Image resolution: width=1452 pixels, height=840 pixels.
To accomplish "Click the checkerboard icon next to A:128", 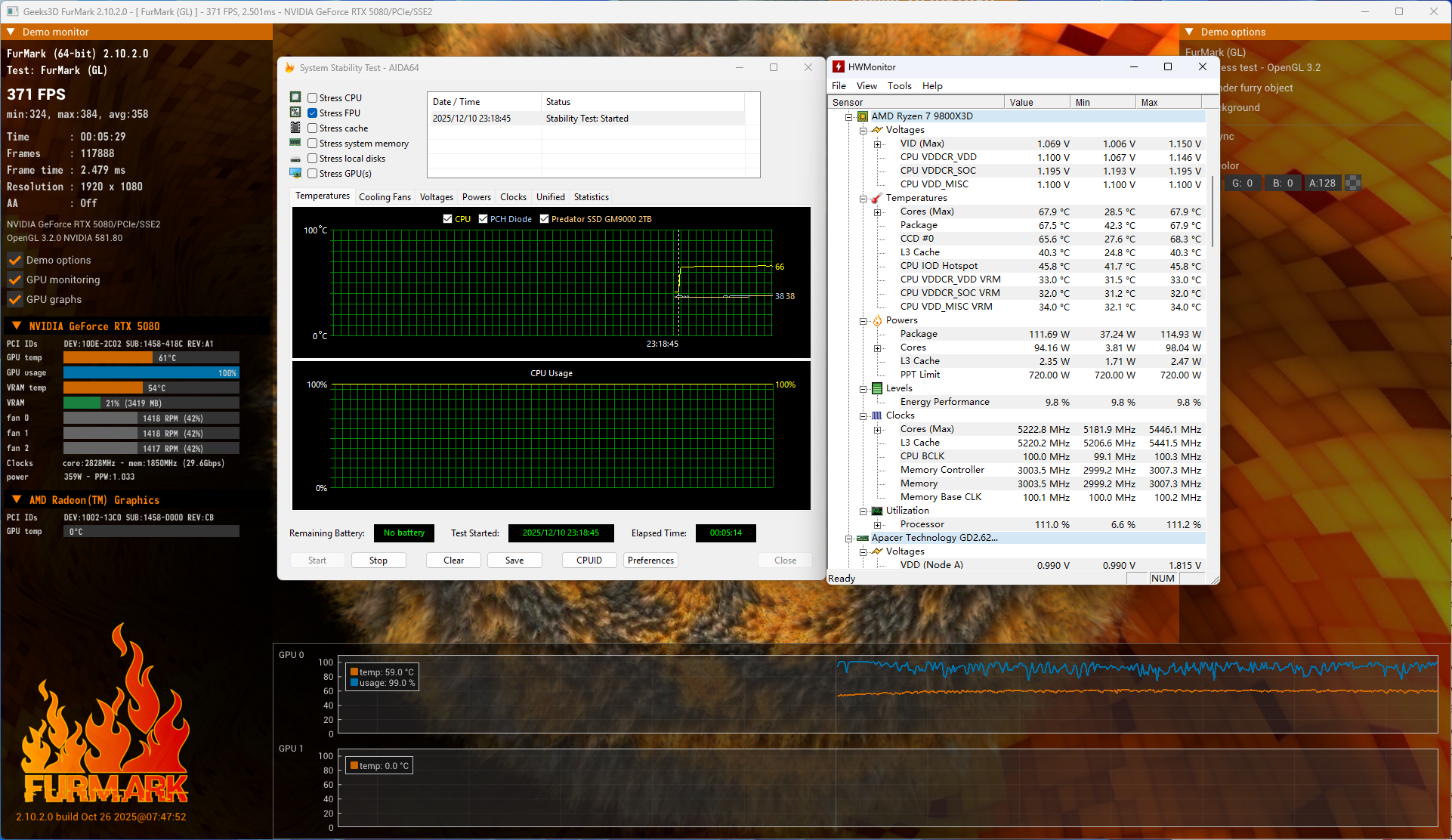I will pos(1353,183).
